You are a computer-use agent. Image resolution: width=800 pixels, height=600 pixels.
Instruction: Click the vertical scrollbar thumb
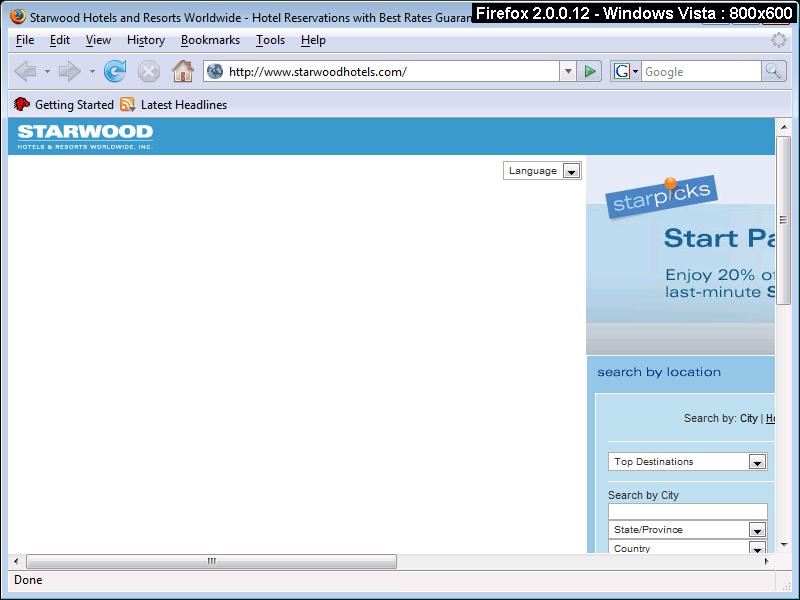[783, 220]
